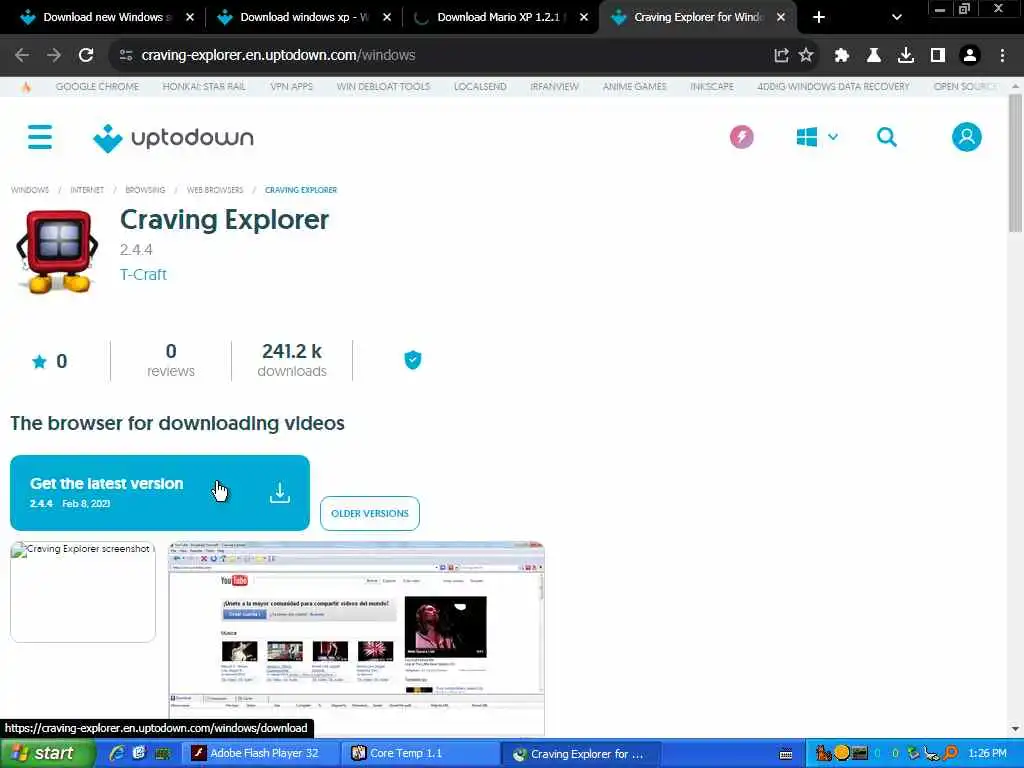Open the user profile icon on Uptodown
The image size is (1024, 768).
click(x=967, y=137)
